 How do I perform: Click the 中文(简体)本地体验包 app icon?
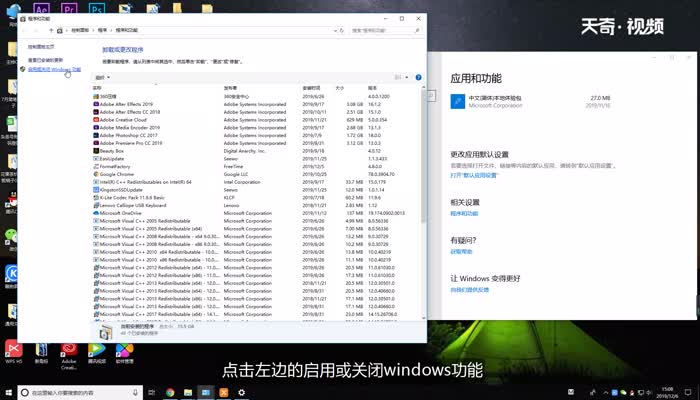pyautogui.click(x=458, y=101)
